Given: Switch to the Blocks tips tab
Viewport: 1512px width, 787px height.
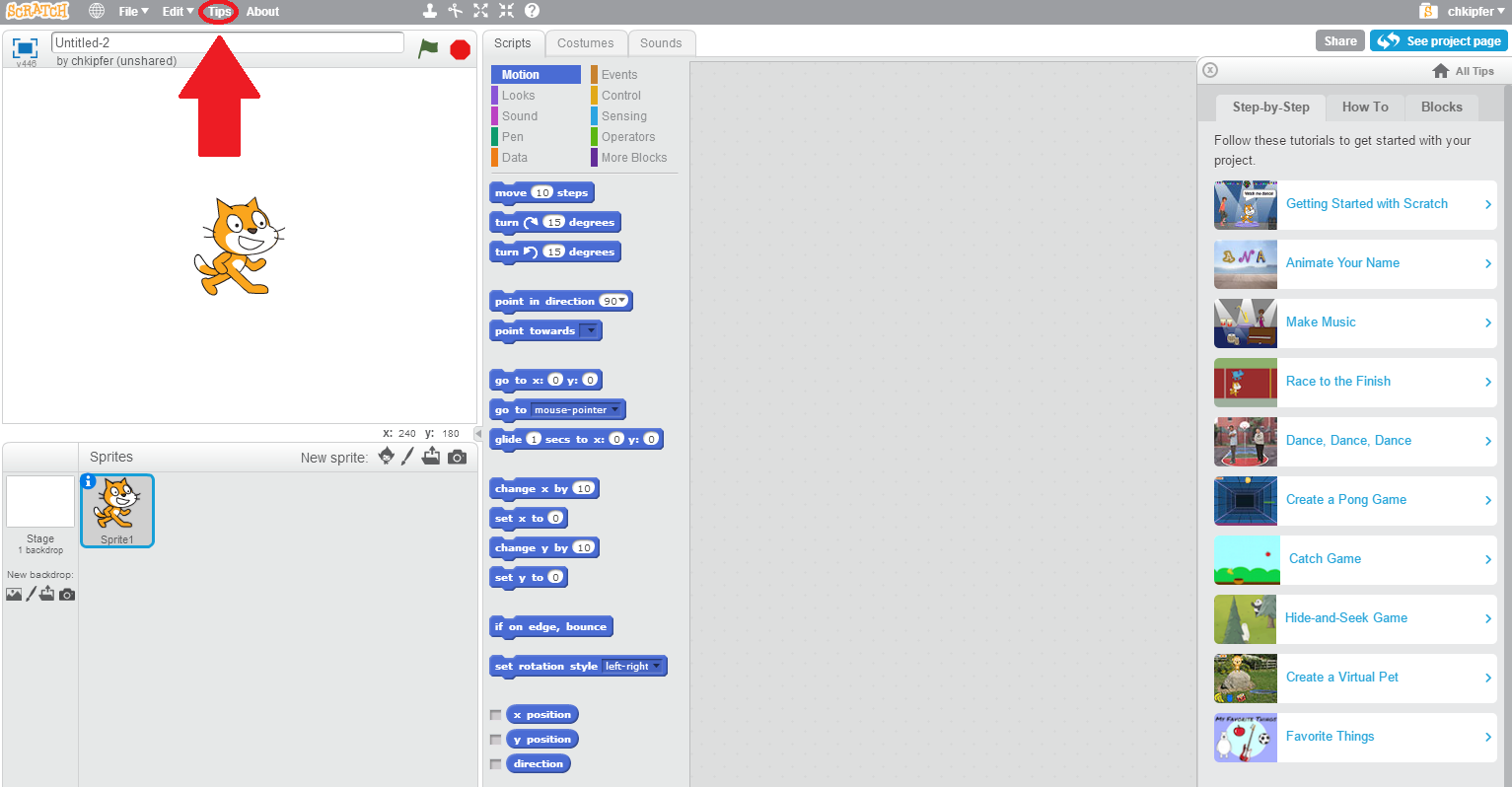Looking at the screenshot, I should point(1441,107).
